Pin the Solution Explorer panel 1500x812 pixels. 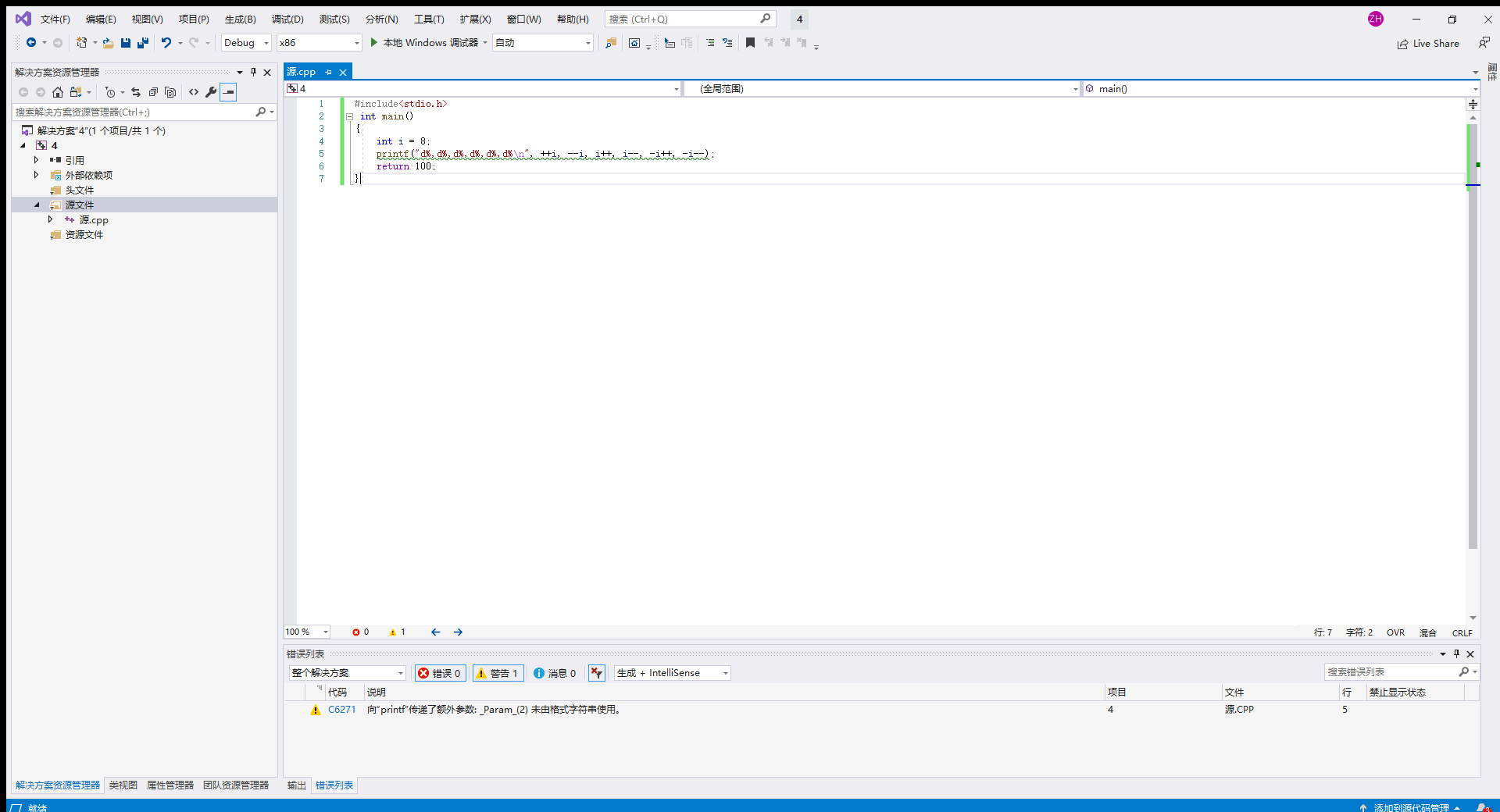click(253, 72)
